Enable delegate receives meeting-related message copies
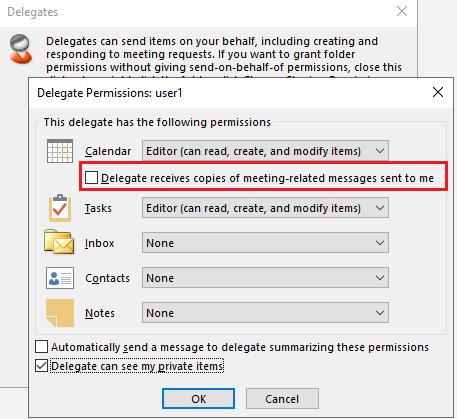Screen dimensions: 457x419 pos(91,178)
